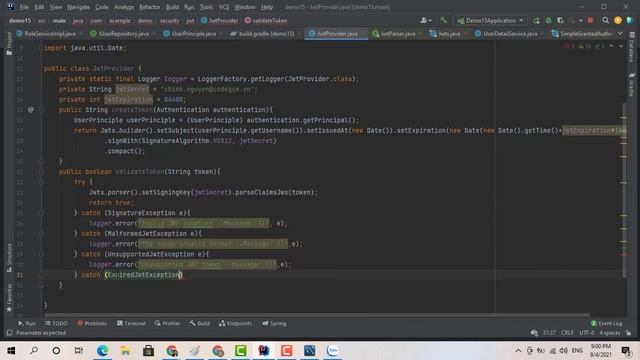Click the status bar notification icon
The width and height of the screenshot is (640, 360).
point(534,333)
